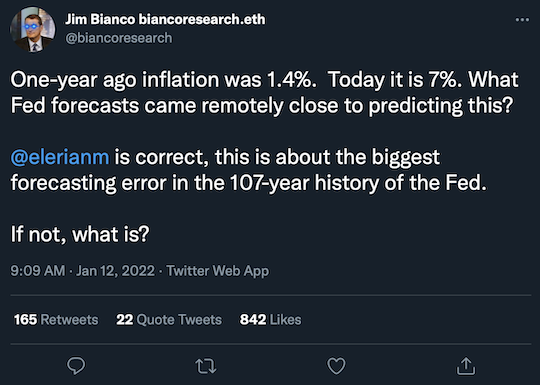Image resolution: width=540 pixels, height=385 pixels.
Task: Open the Jim Bianco biancoresearch.eth display name
Action: tap(165, 19)
